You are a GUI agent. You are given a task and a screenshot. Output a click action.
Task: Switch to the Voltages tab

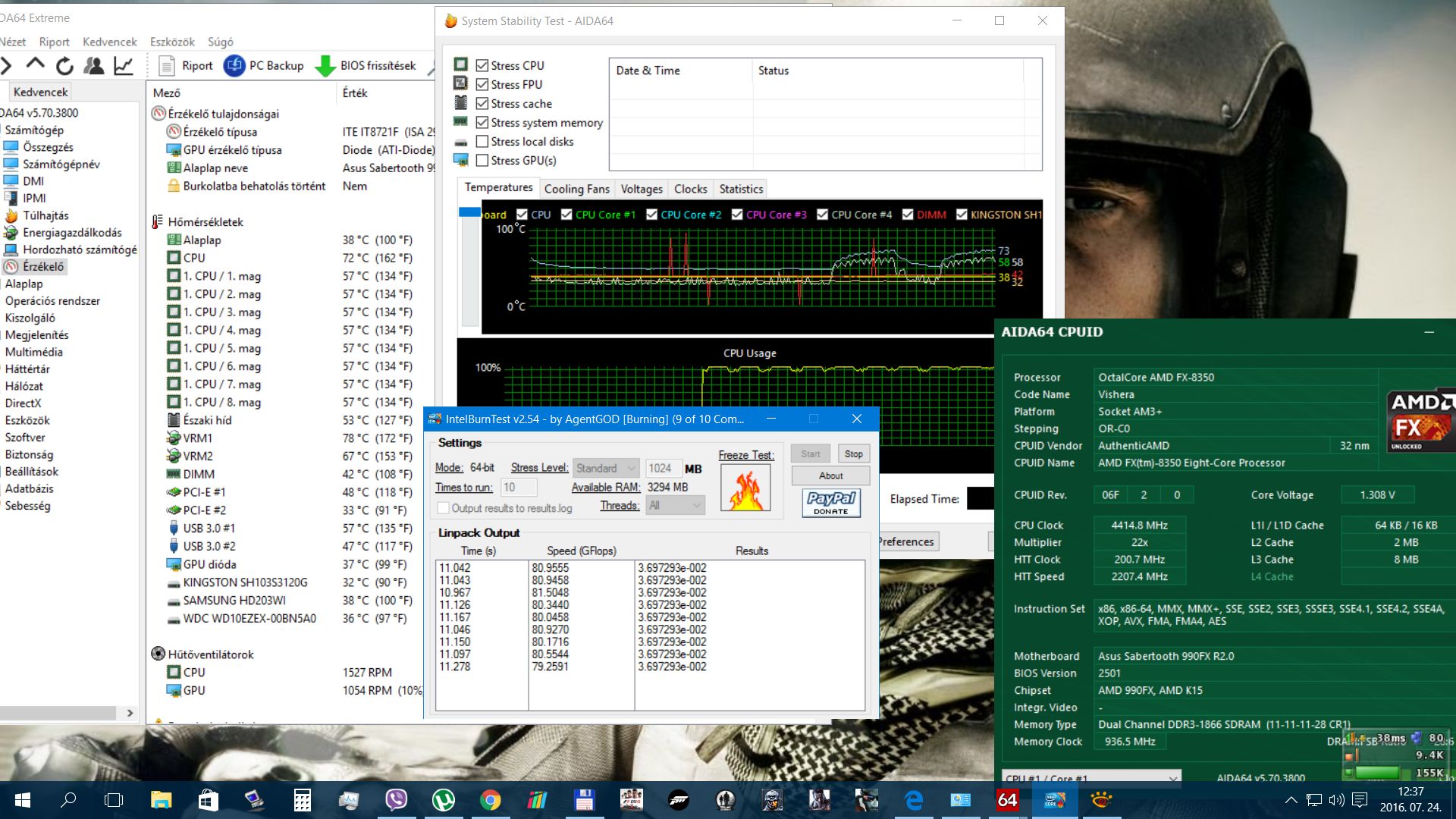(x=642, y=189)
